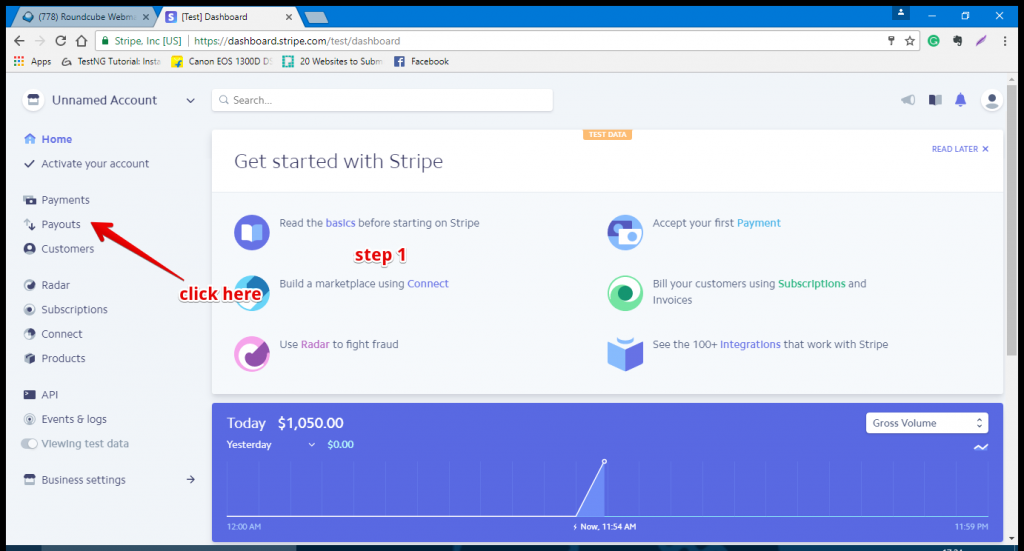Click the Integrations box icon
1024x551 pixels.
tap(625, 354)
